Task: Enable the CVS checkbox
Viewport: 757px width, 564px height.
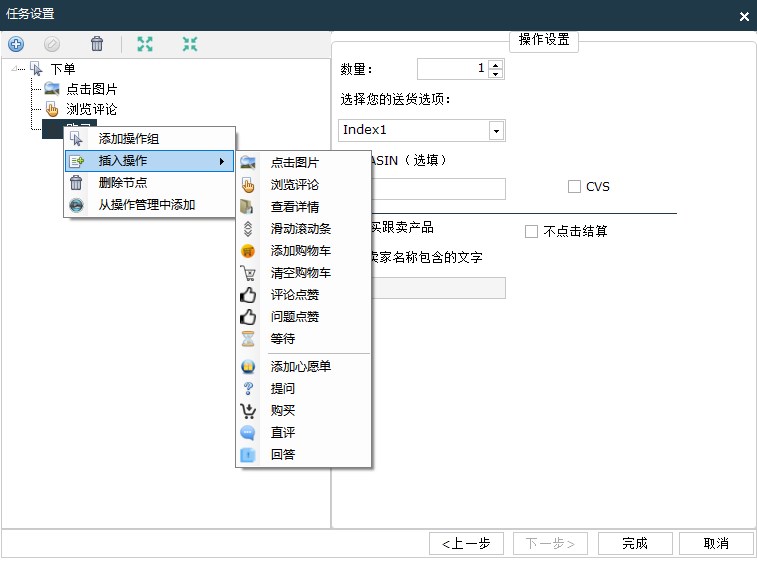Action: (574, 186)
